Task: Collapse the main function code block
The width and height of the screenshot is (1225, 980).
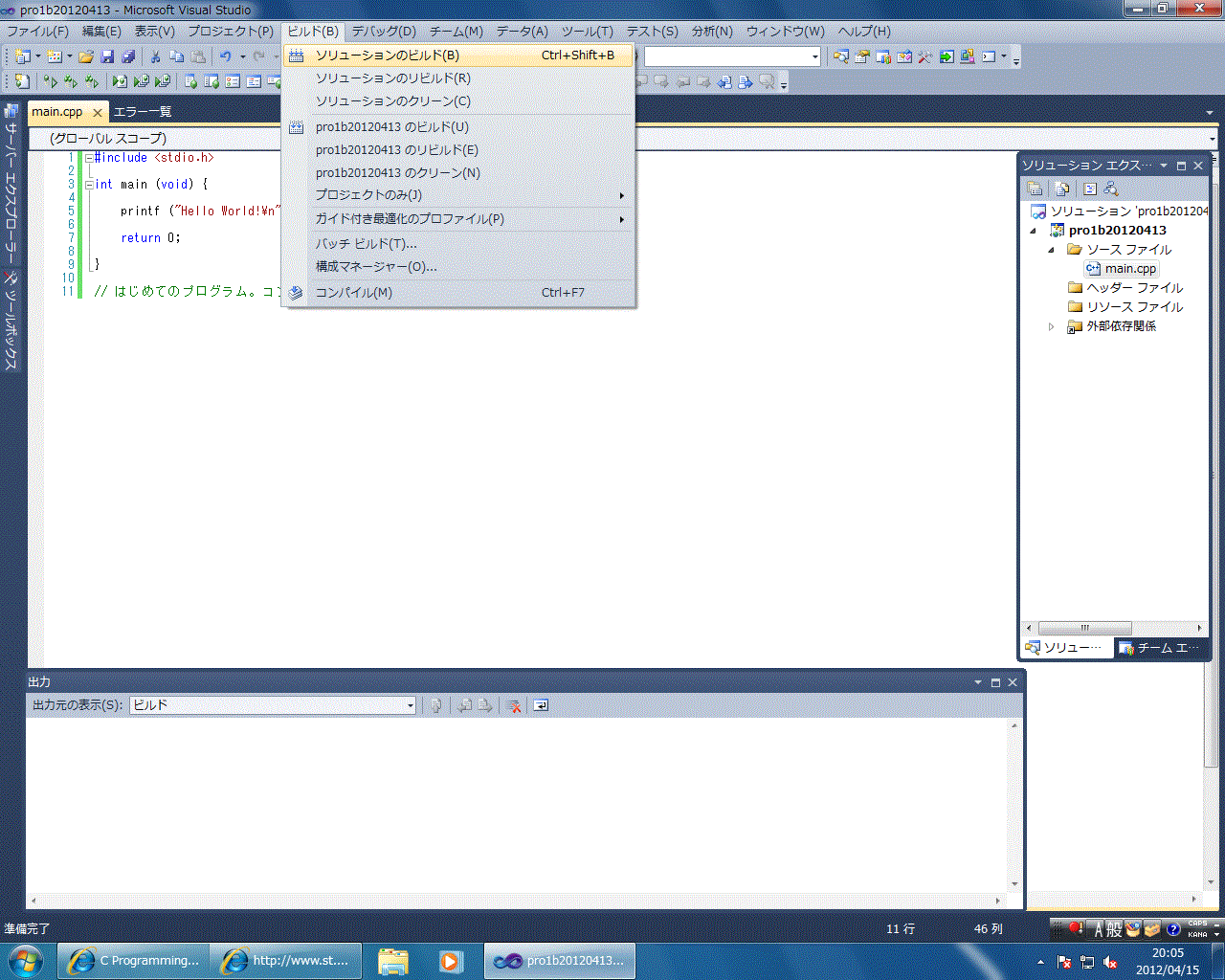Action: pyautogui.click(x=89, y=184)
